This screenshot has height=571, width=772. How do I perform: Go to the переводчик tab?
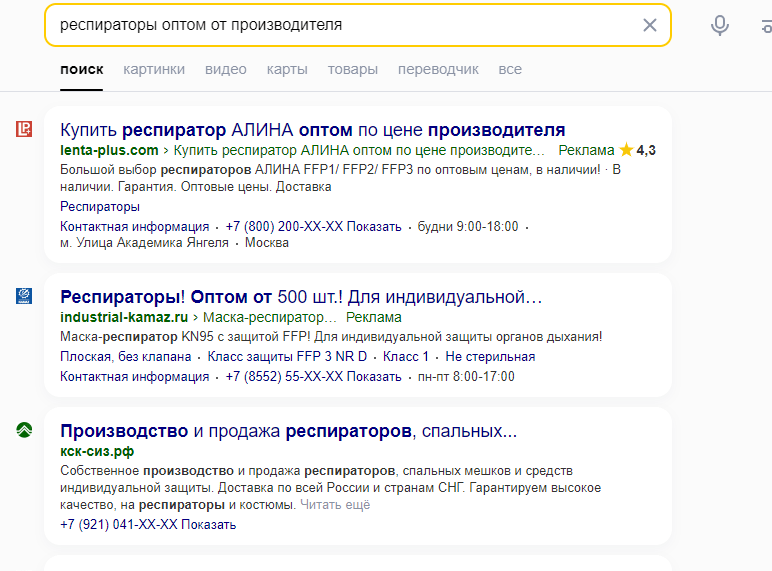[438, 69]
